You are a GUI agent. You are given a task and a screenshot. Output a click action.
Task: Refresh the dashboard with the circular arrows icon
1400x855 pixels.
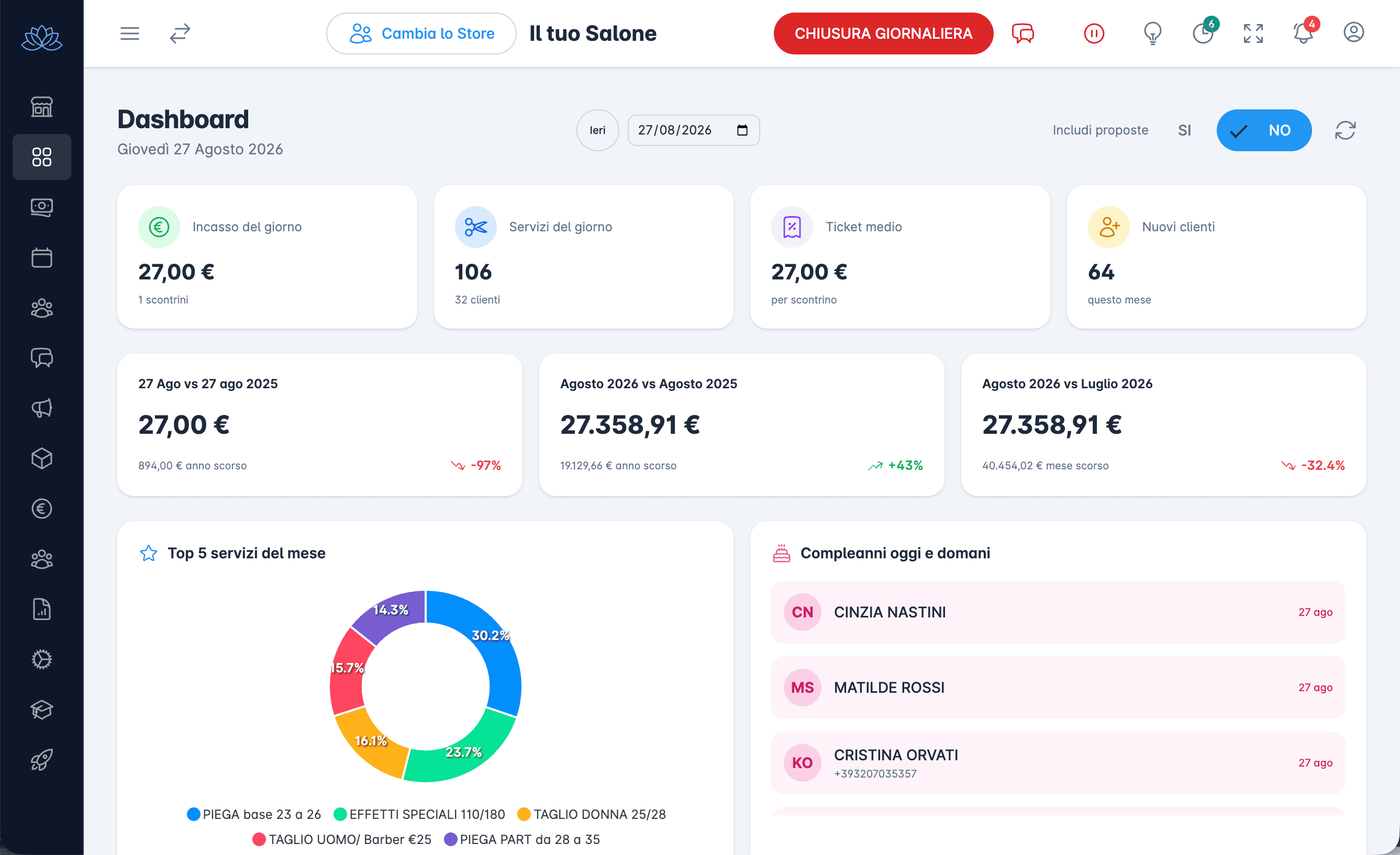(1345, 131)
